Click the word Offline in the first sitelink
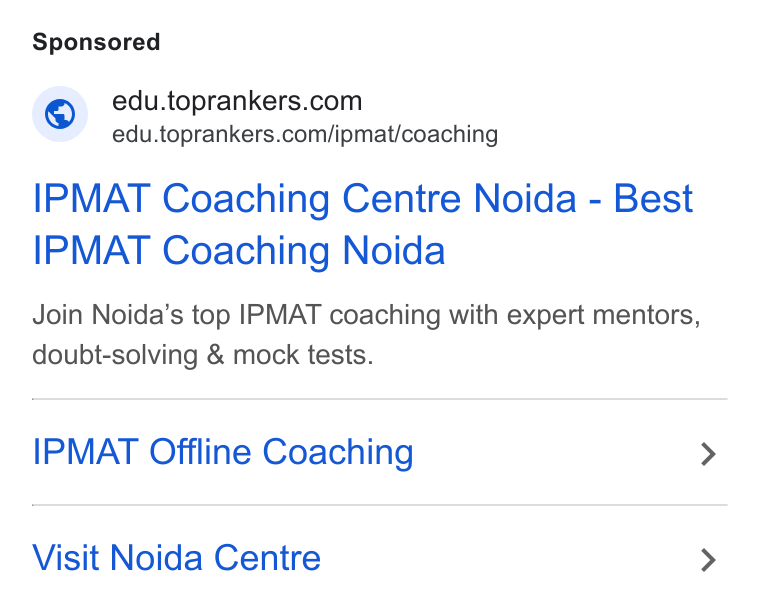Screen dimensions: 760x610 (x=200, y=452)
